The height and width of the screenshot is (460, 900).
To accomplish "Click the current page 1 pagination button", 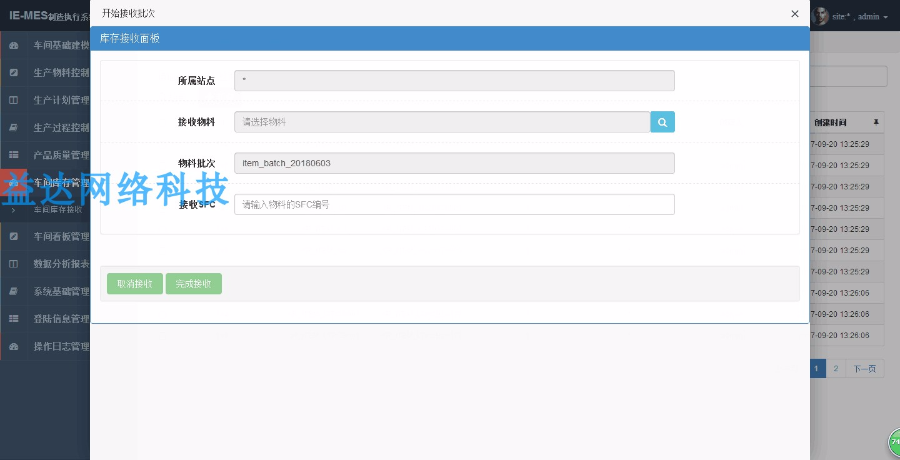I will [817, 369].
